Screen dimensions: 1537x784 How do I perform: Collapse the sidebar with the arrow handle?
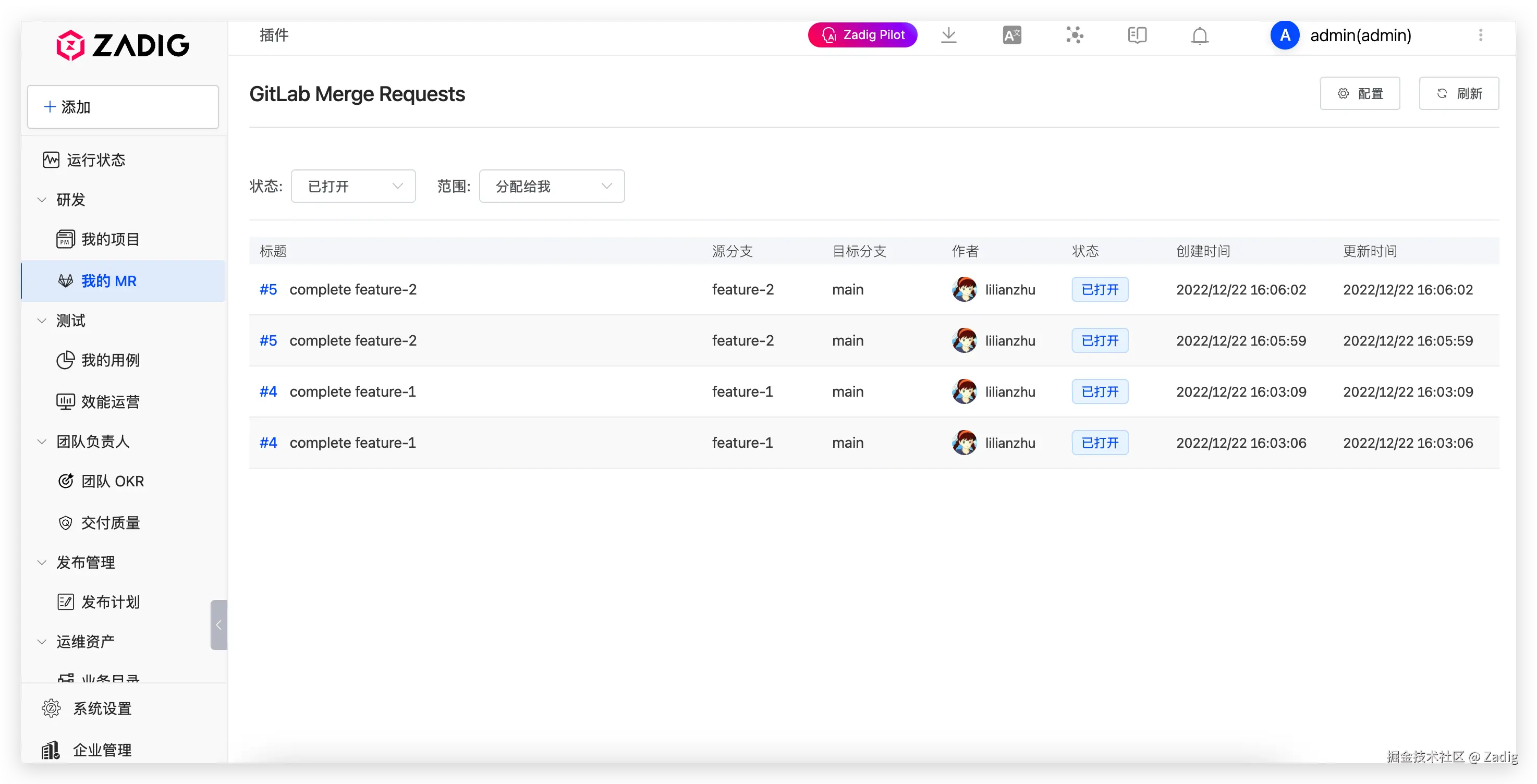(x=218, y=624)
